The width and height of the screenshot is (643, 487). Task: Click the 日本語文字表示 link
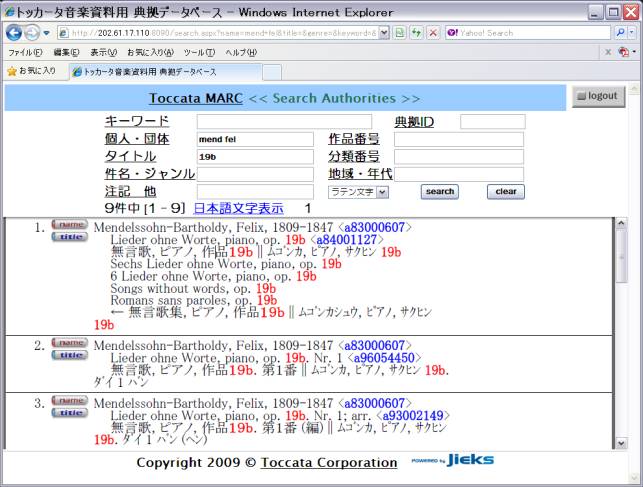pos(238,208)
